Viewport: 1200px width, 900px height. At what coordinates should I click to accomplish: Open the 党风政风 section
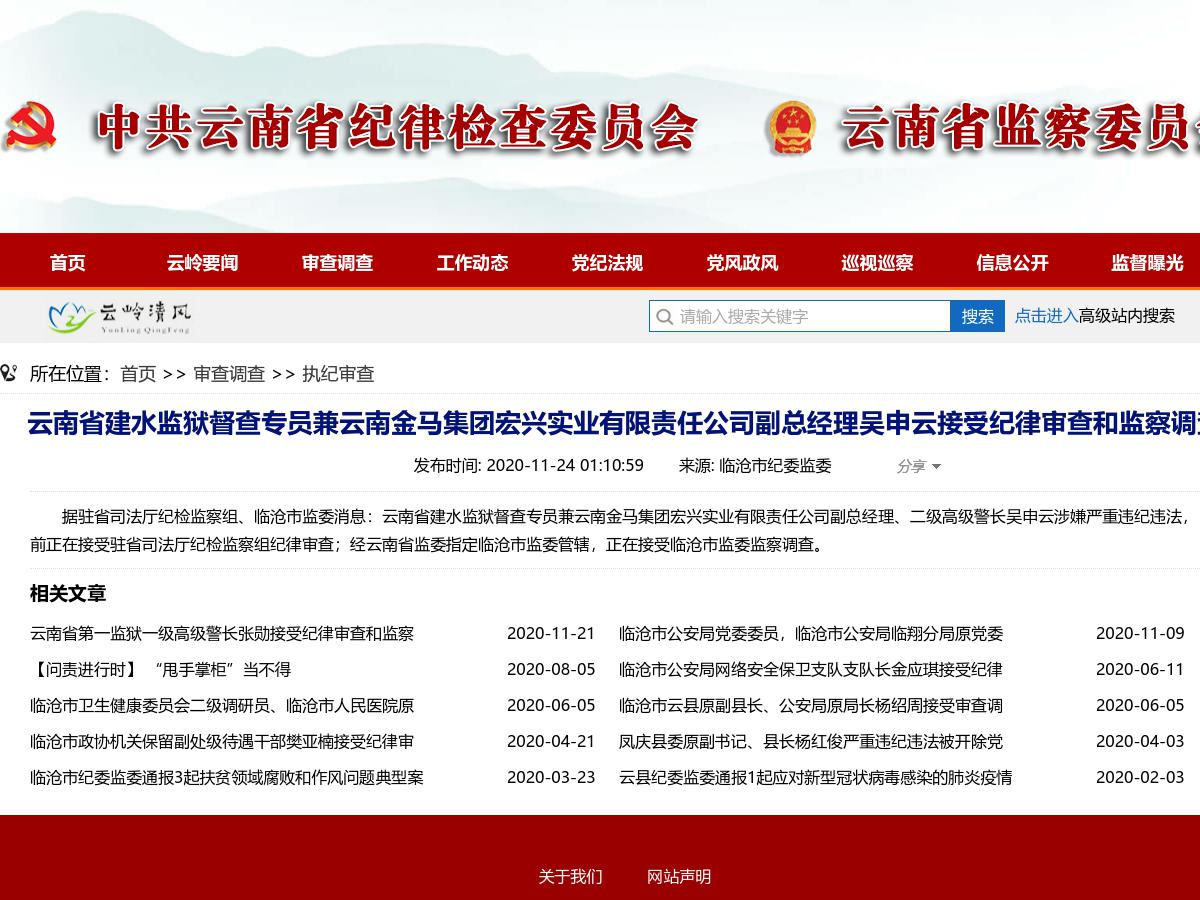click(x=741, y=262)
